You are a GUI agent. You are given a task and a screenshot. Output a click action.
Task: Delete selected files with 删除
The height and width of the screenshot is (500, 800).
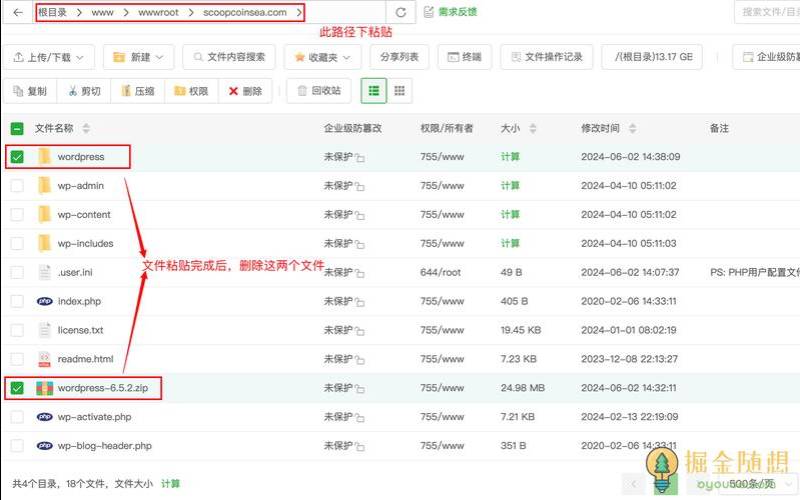(245, 91)
